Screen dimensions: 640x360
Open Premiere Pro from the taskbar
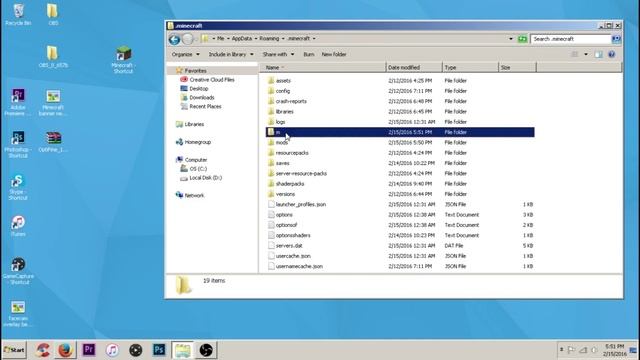coord(89,350)
